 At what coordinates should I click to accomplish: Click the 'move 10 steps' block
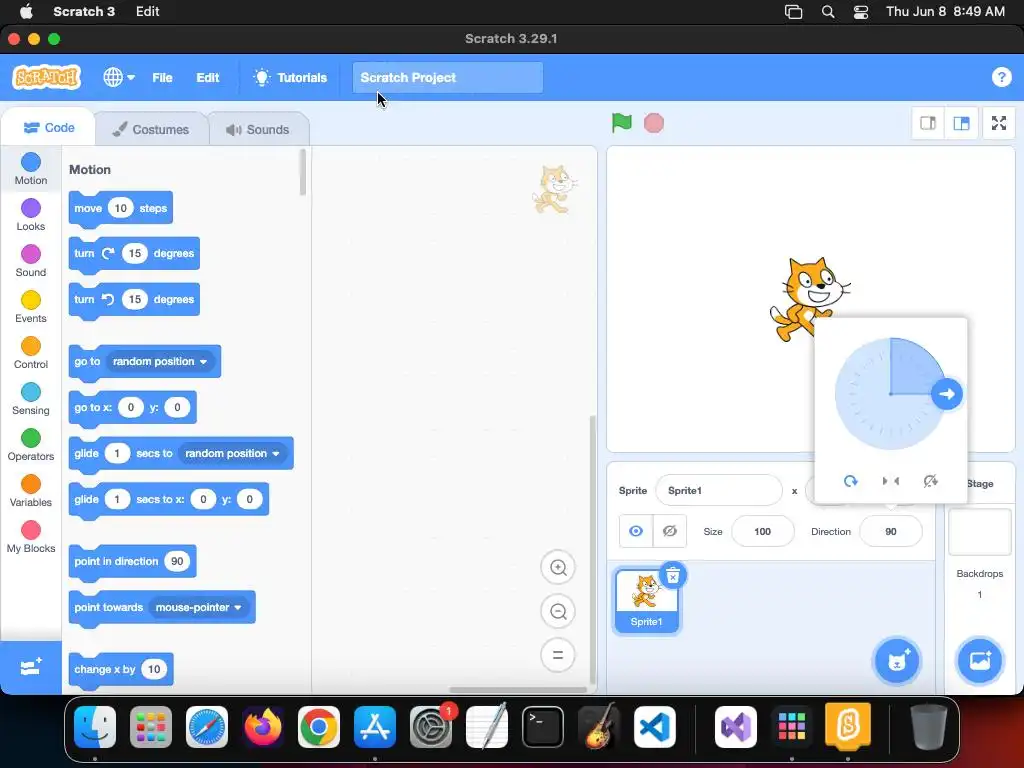click(x=121, y=208)
